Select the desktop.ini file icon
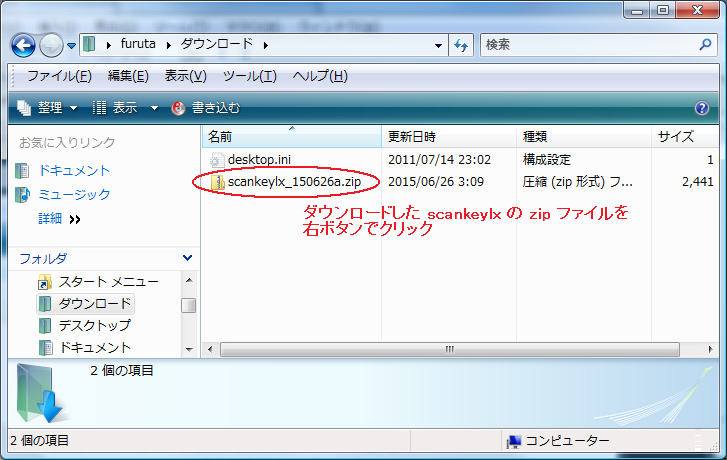 coord(218,159)
